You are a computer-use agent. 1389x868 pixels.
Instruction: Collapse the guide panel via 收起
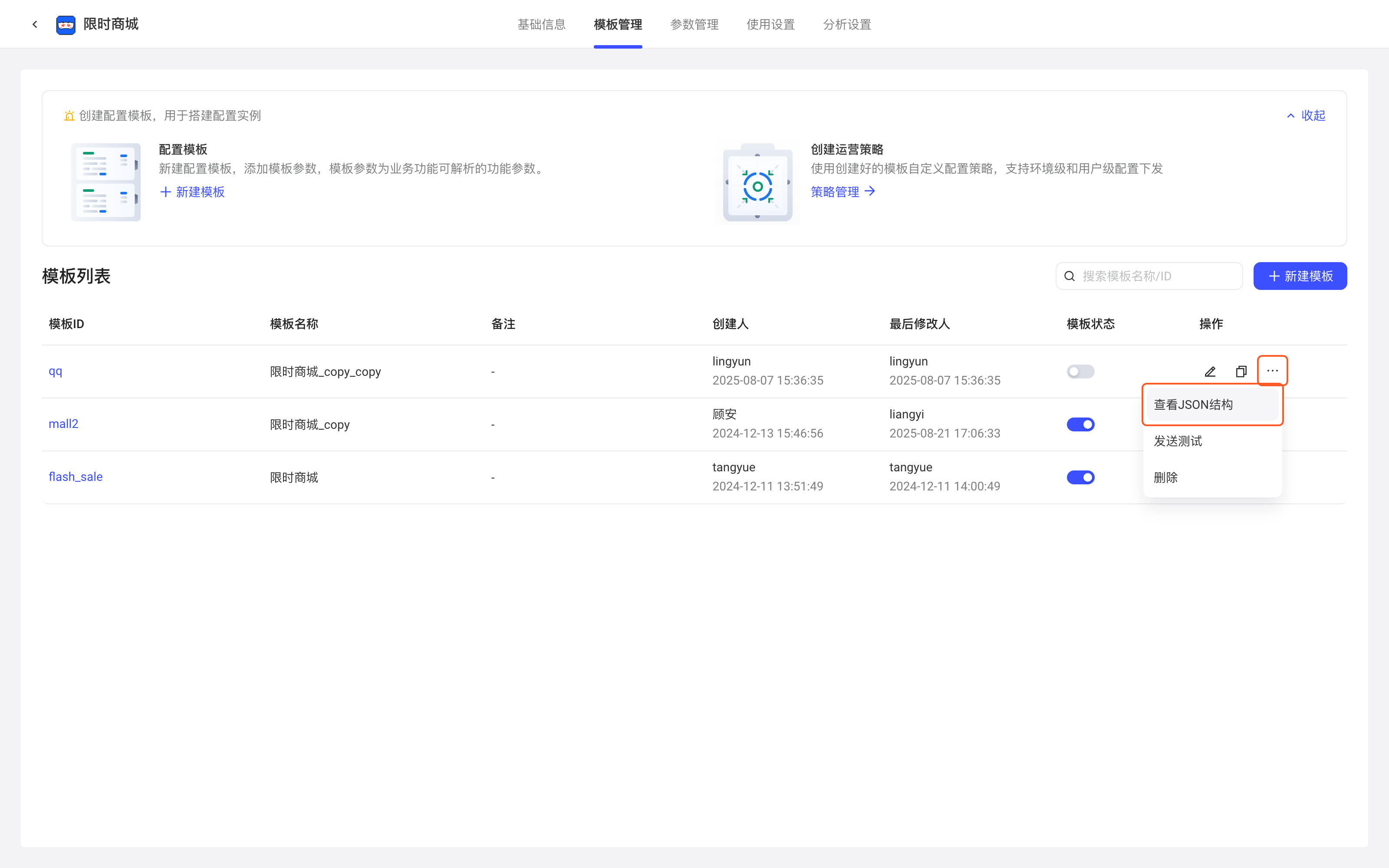pyautogui.click(x=1307, y=115)
